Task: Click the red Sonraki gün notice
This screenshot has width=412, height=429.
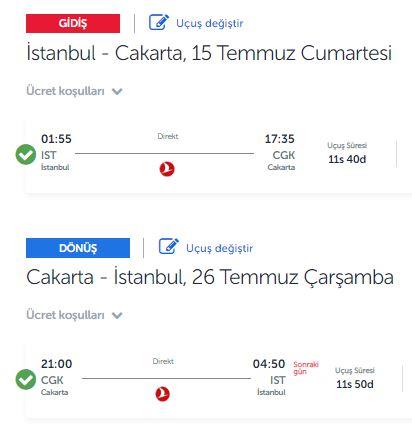Action: 306,368
